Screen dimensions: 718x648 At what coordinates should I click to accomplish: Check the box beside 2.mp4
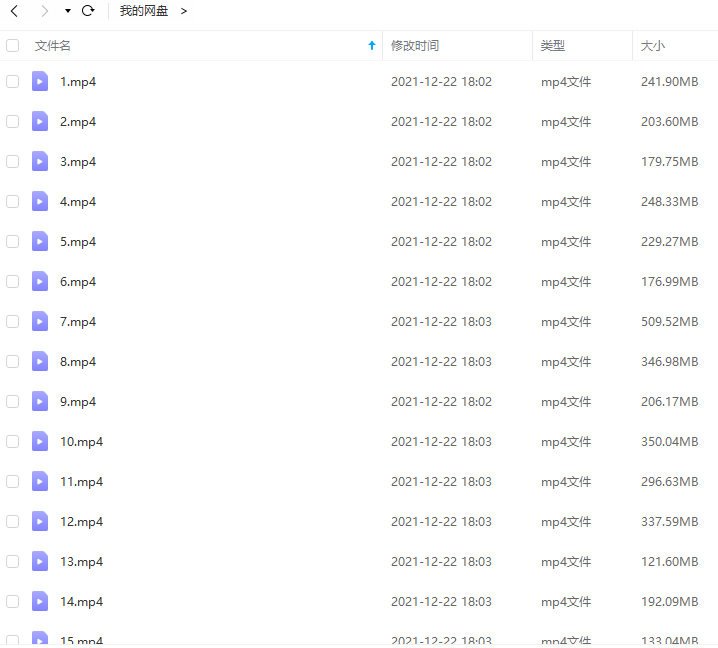point(13,122)
